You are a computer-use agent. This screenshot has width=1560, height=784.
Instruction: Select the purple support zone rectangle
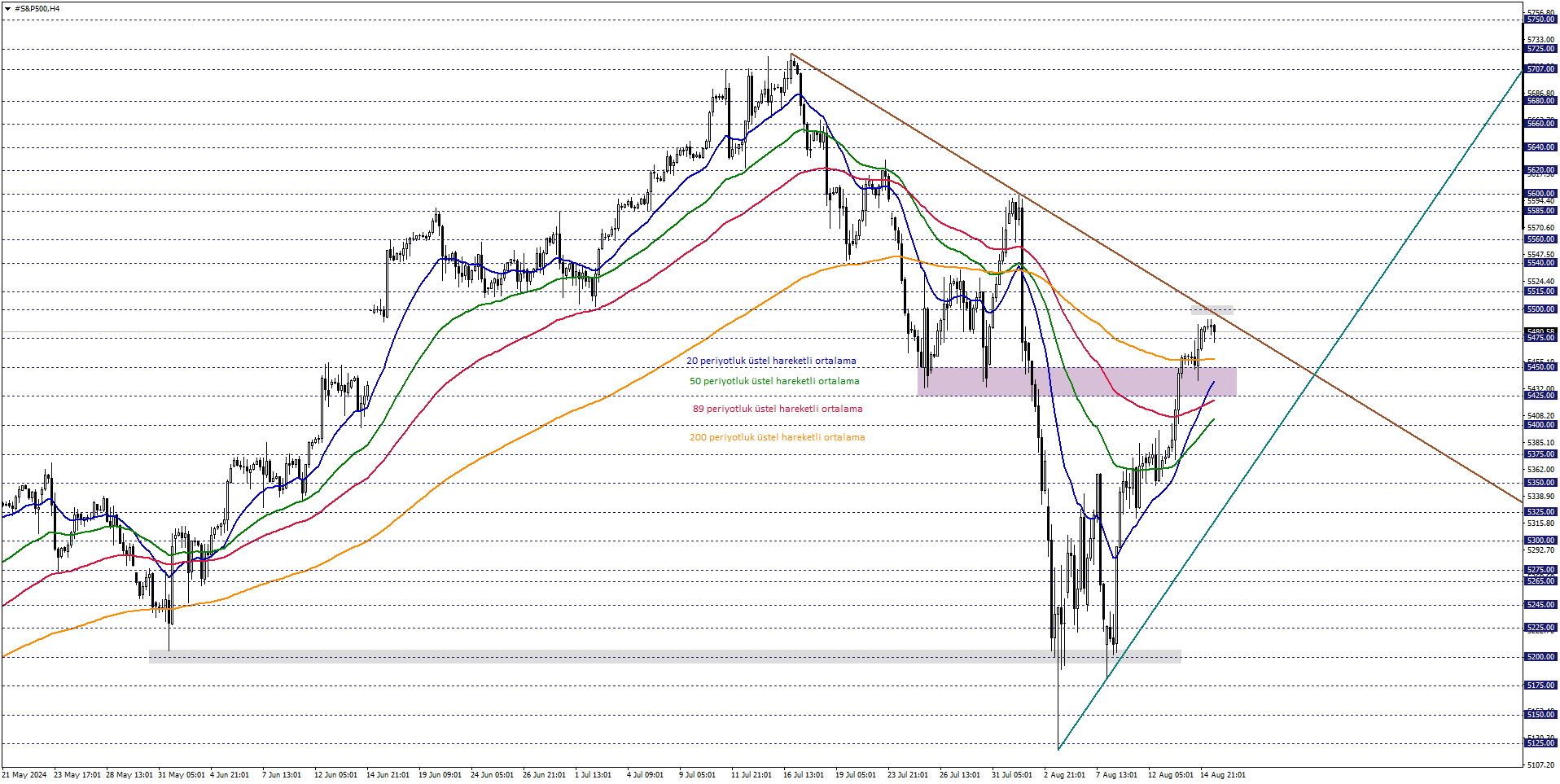tap(1076, 382)
